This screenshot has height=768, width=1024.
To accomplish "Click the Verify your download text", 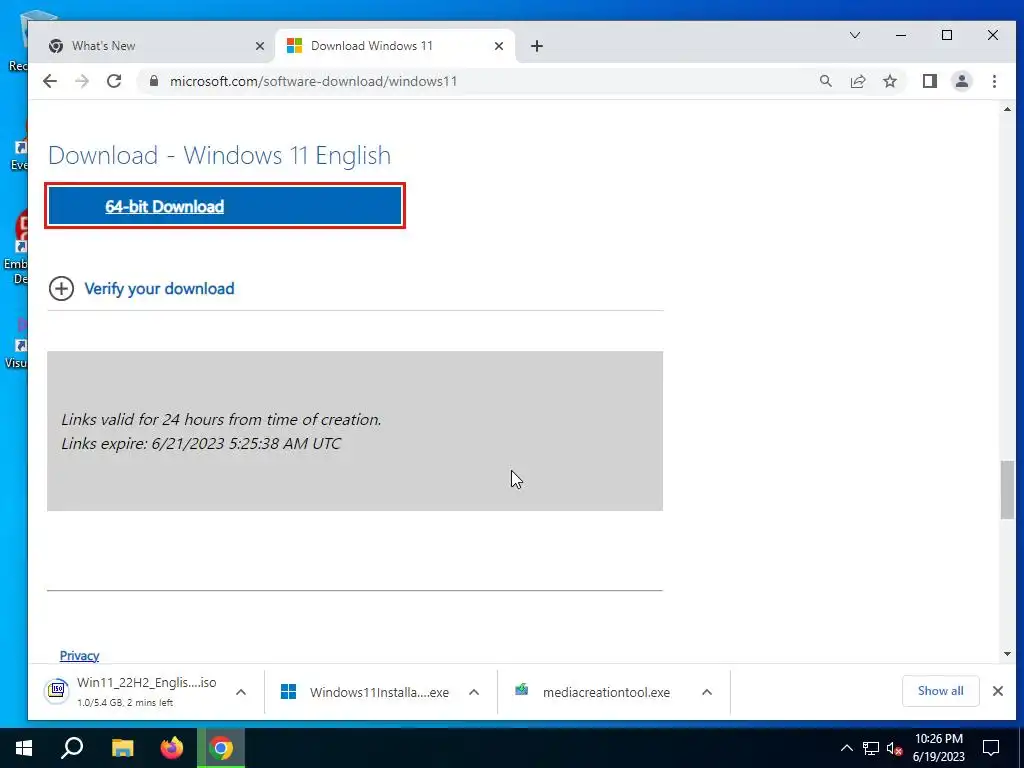I will 159,289.
